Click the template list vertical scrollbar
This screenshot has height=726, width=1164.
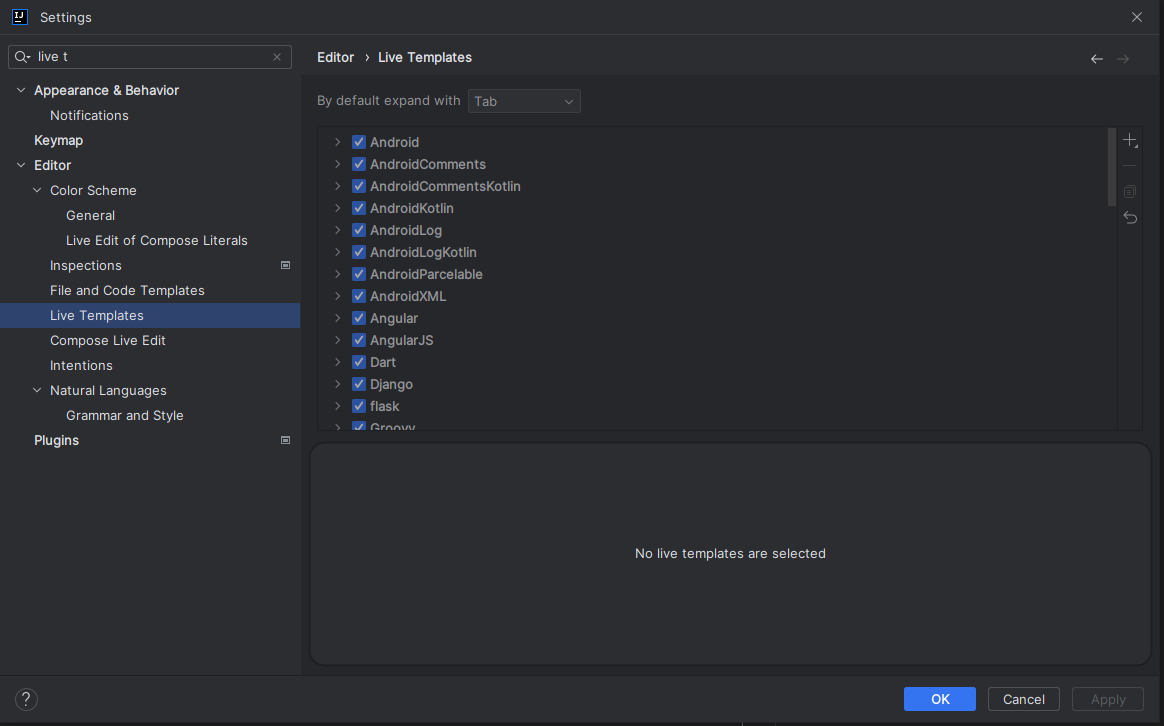click(1112, 166)
